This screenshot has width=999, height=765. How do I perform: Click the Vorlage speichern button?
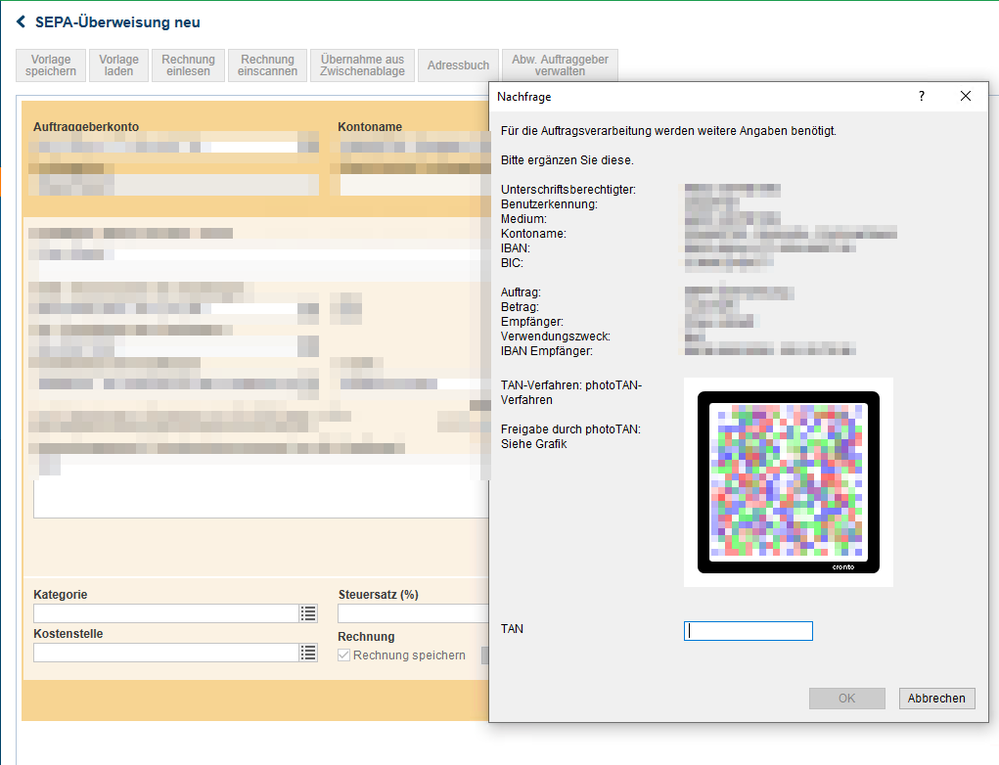(51, 65)
